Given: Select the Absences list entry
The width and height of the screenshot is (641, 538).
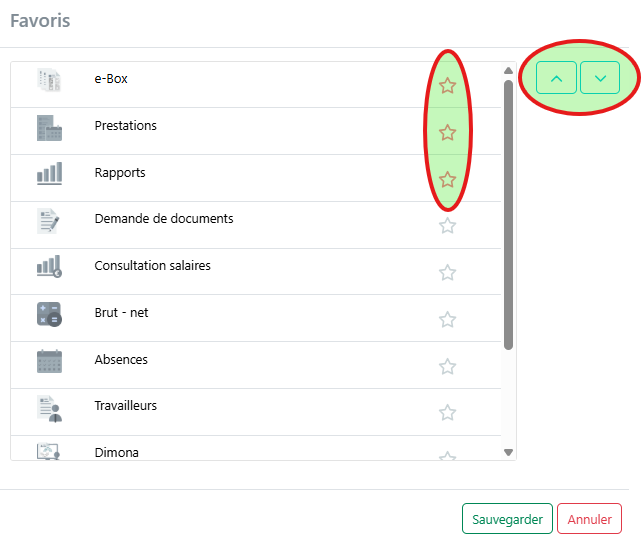Looking at the screenshot, I should (x=121, y=360).
